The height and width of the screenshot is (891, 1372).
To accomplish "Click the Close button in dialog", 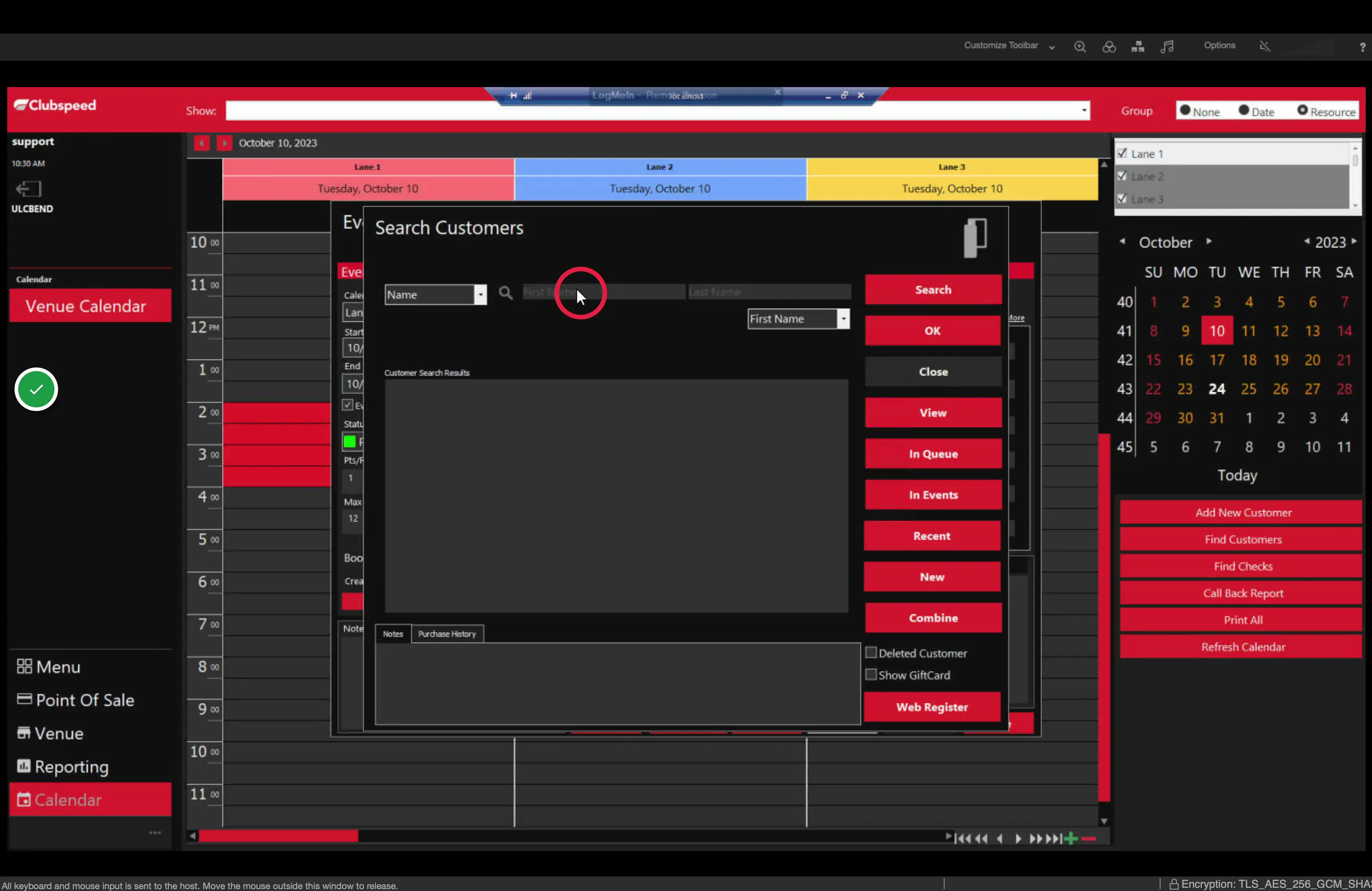I will [933, 372].
